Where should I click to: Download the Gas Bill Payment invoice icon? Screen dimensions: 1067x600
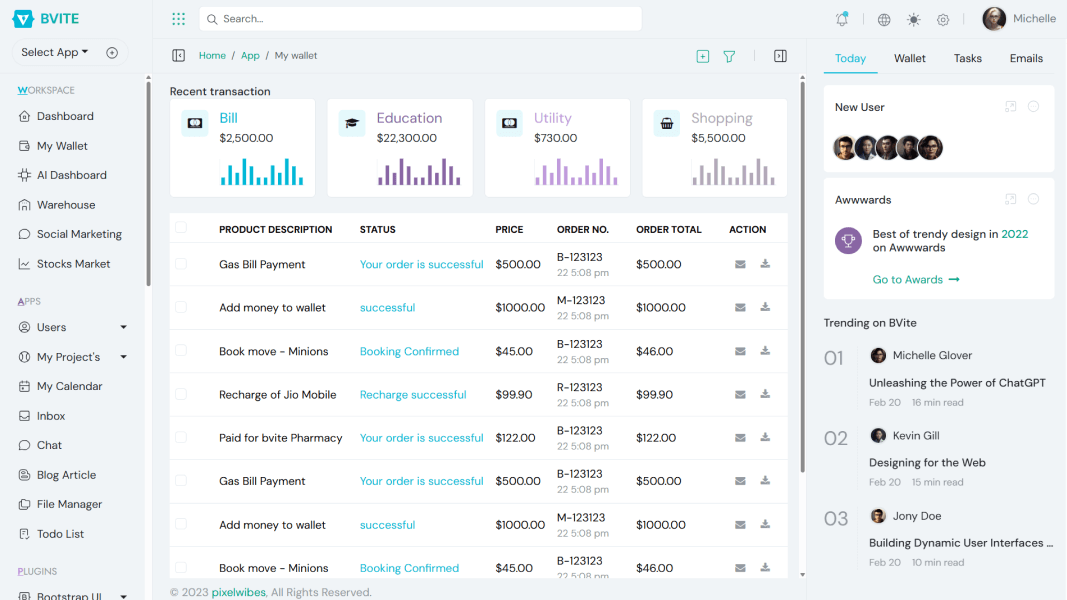click(x=765, y=264)
